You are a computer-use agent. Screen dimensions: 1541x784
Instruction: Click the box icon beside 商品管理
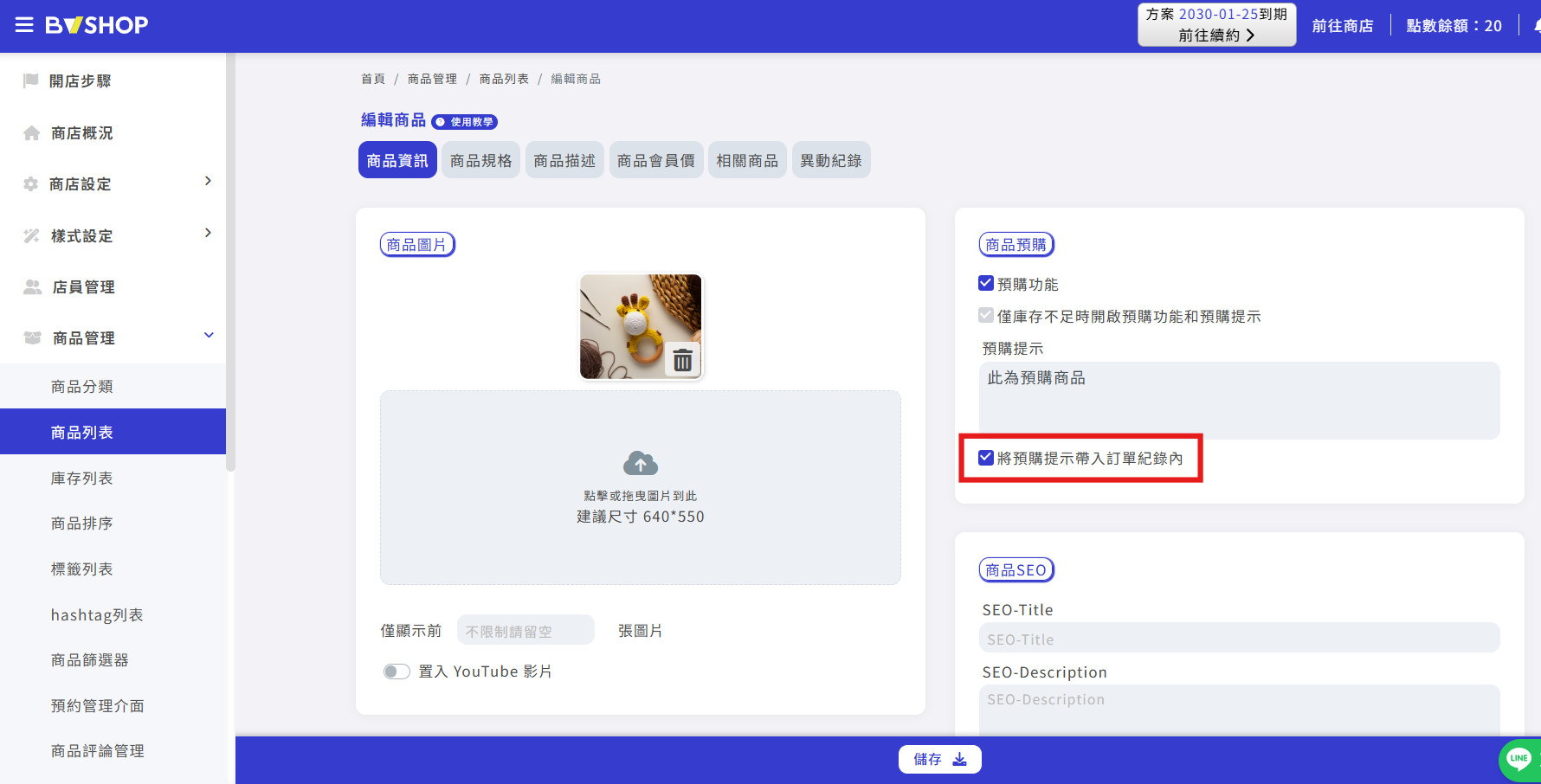click(x=33, y=337)
